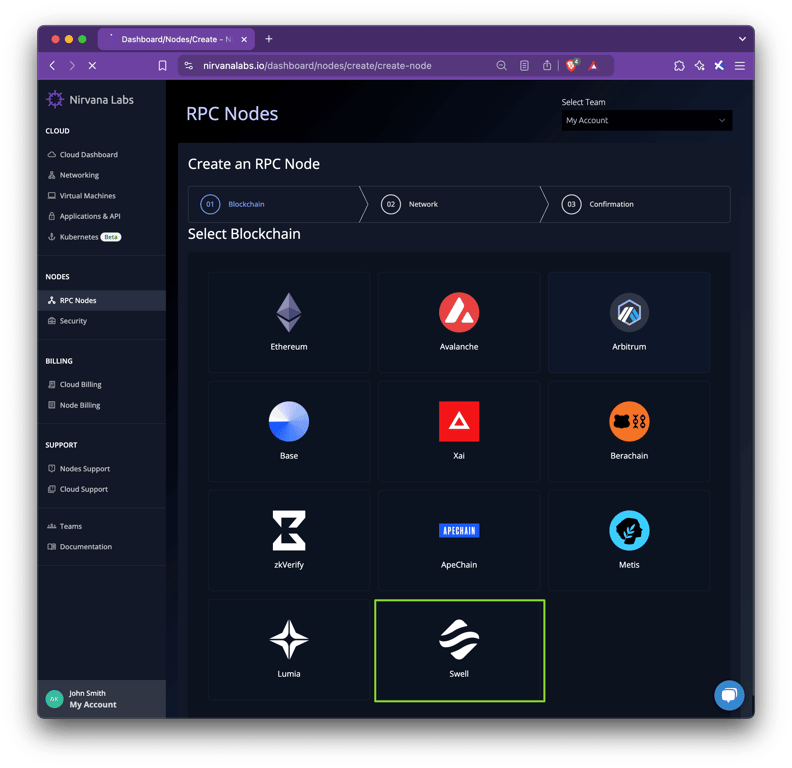The image size is (792, 768).
Task: Pick the zkVerify blockchain card
Action: pos(288,540)
